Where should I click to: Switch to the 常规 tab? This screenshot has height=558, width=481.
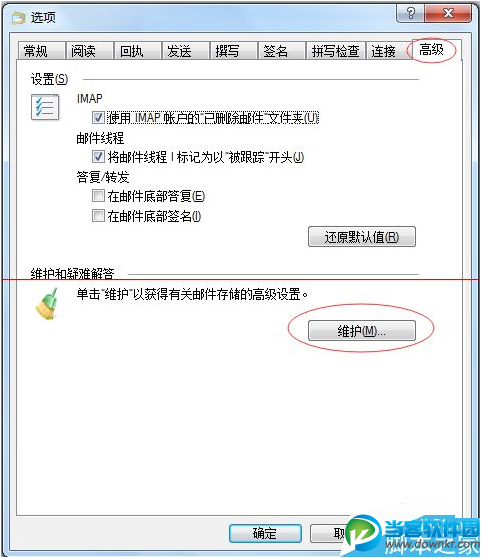(x=41, y=51)
